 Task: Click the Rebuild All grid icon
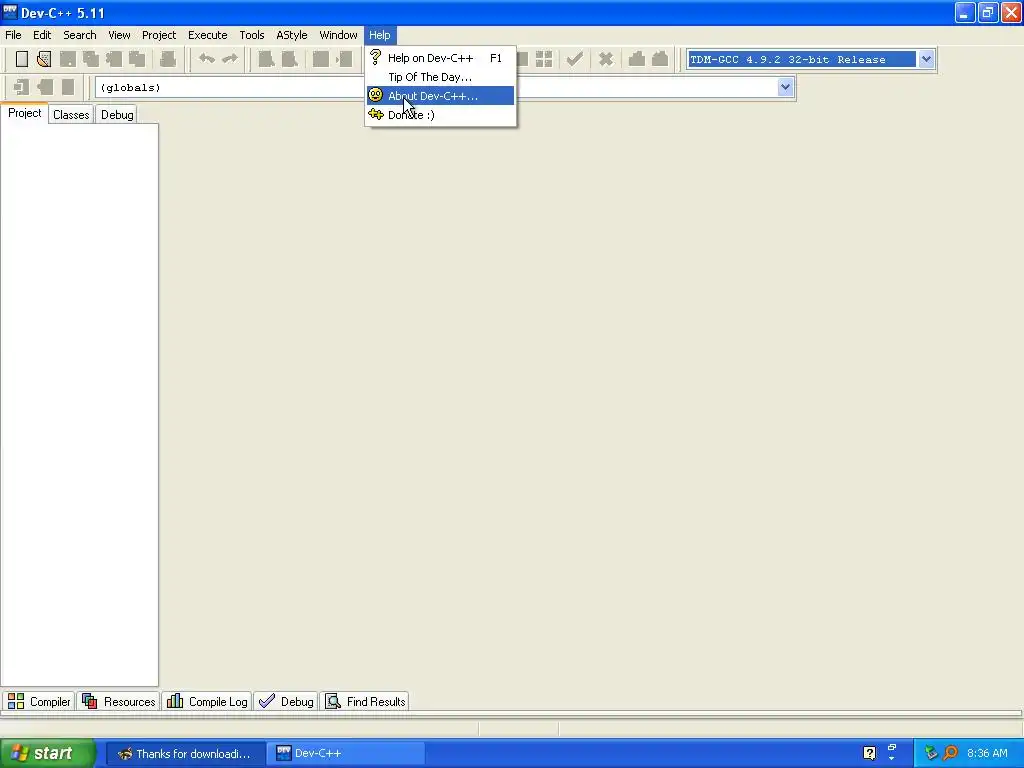544,59
